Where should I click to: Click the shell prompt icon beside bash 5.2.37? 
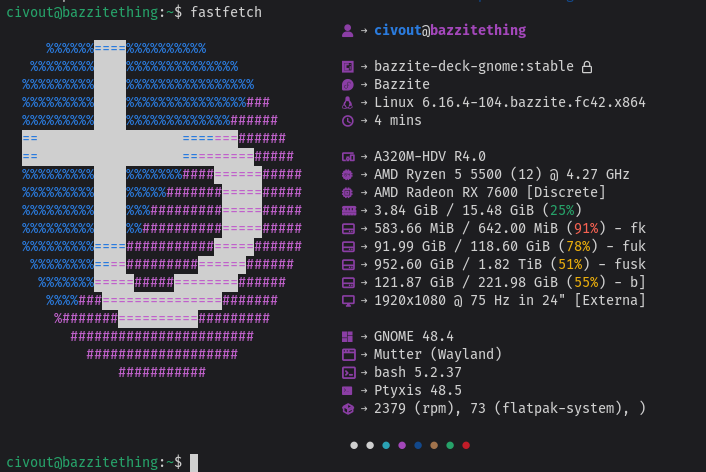point(348,373)
